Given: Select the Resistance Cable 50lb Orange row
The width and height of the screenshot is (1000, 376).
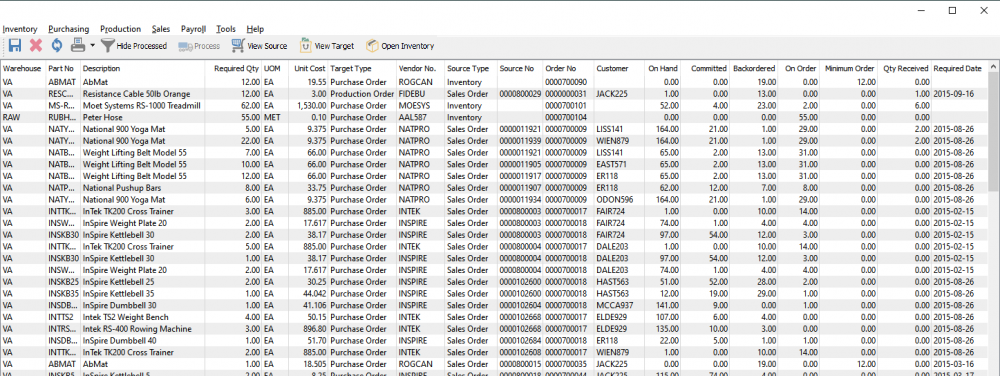Looking at the screenshot, I should tap(494, 94).
